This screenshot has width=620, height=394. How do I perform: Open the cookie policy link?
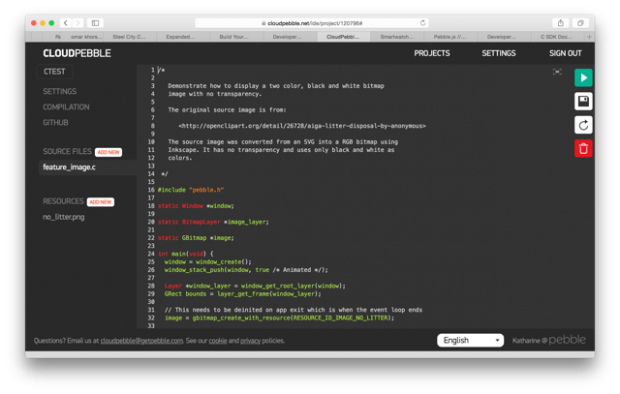(218, 341)
